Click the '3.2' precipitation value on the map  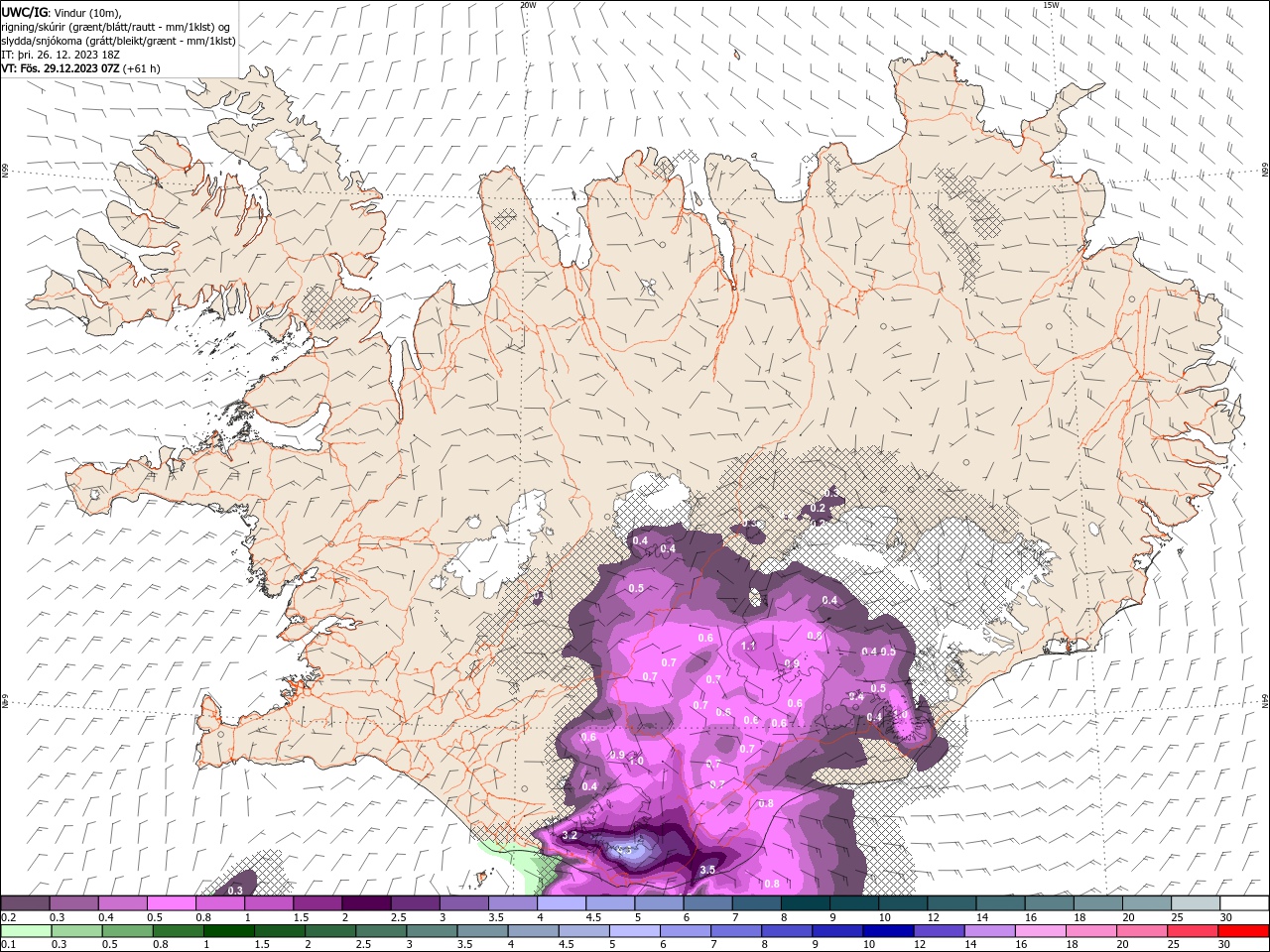pos(570,836)
